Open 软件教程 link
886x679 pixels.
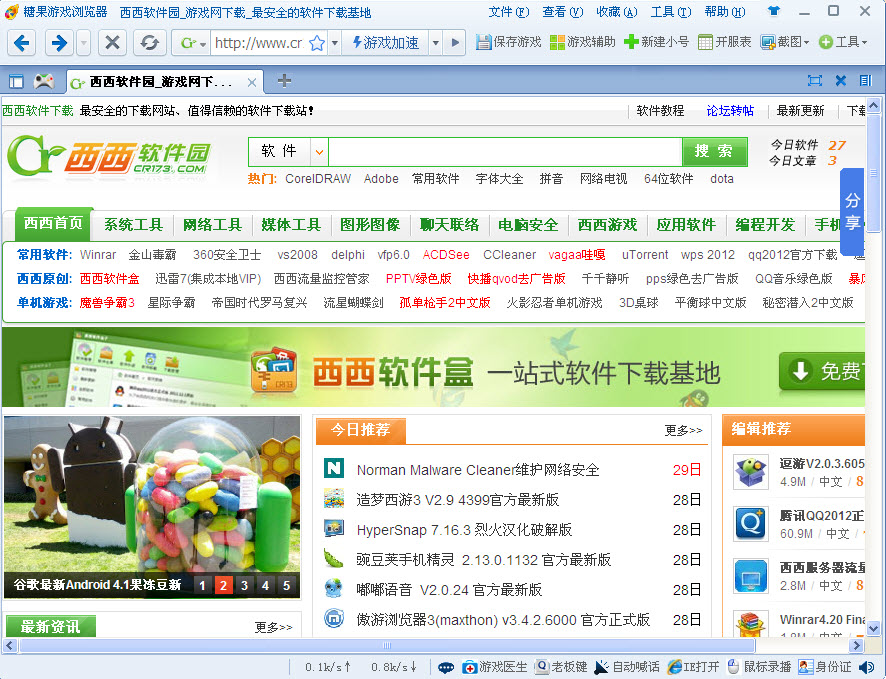[660, 111]
